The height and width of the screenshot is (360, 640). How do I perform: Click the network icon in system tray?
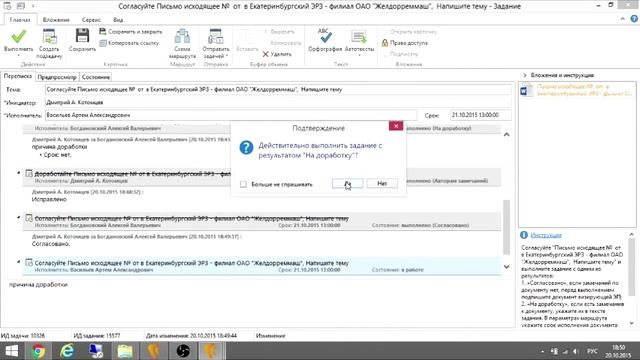pyautogui.click(x=565, y=351)
